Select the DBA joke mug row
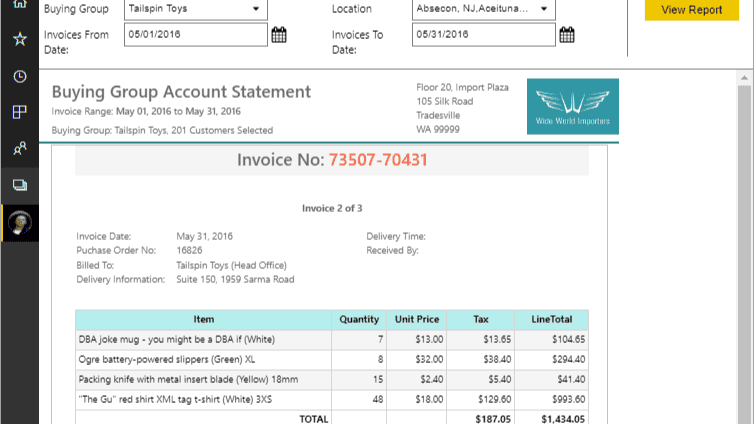Image resolution: width=754 pixels, height=424 pixels. tap(203, 339)
